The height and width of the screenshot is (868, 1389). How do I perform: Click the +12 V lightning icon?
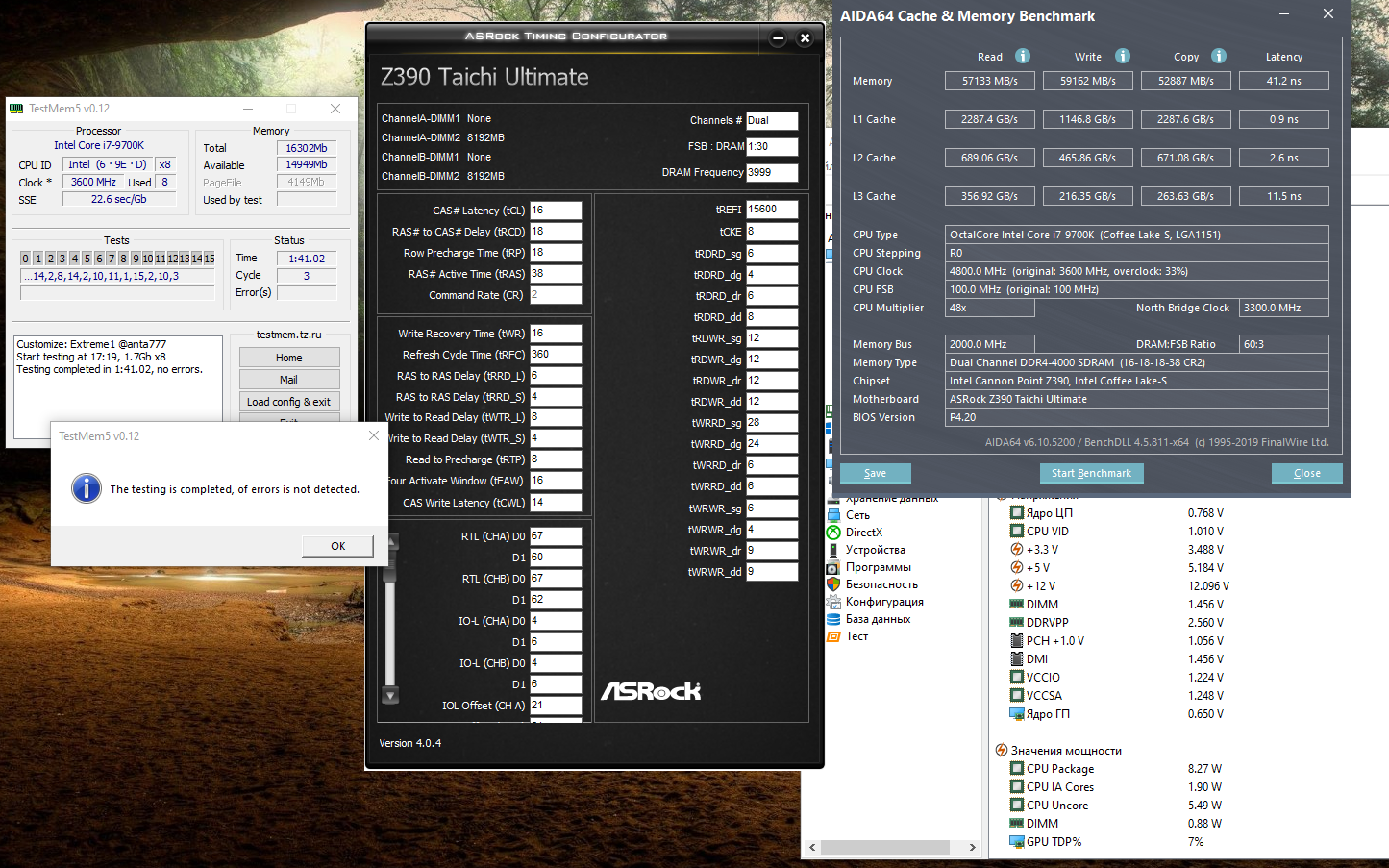[x=1016, y=586]
